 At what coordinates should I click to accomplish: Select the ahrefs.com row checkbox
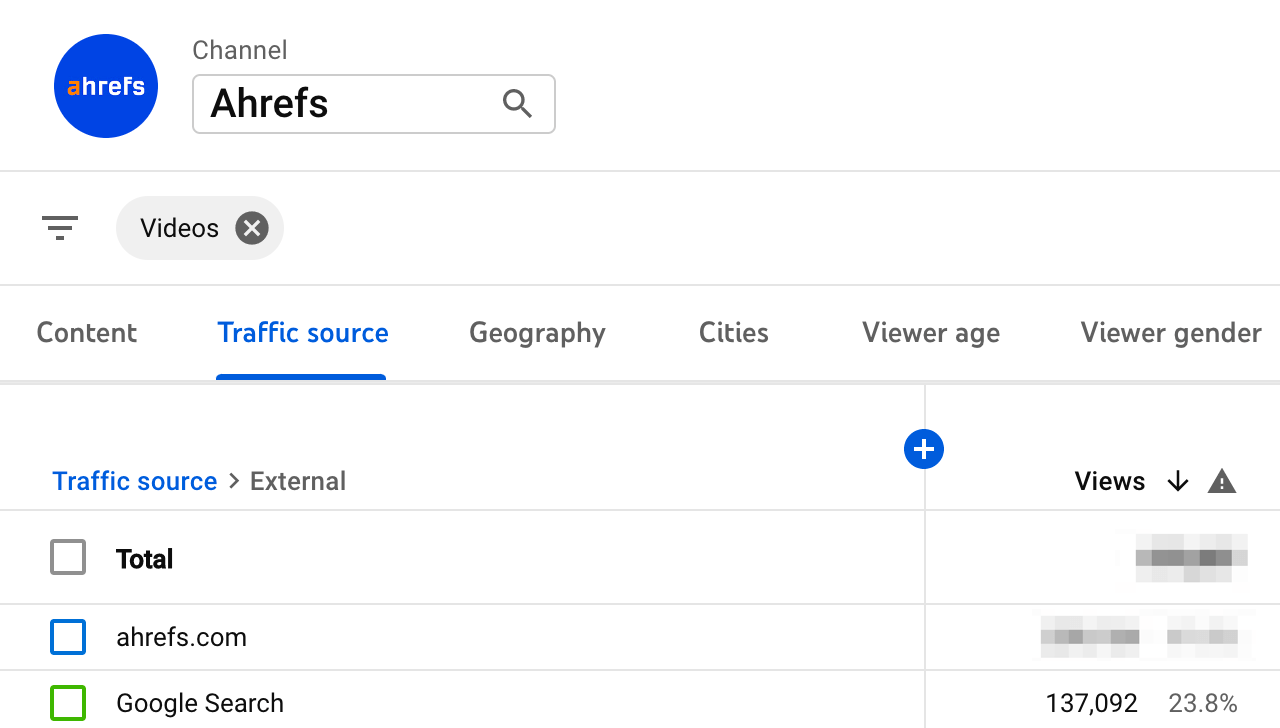68,637
